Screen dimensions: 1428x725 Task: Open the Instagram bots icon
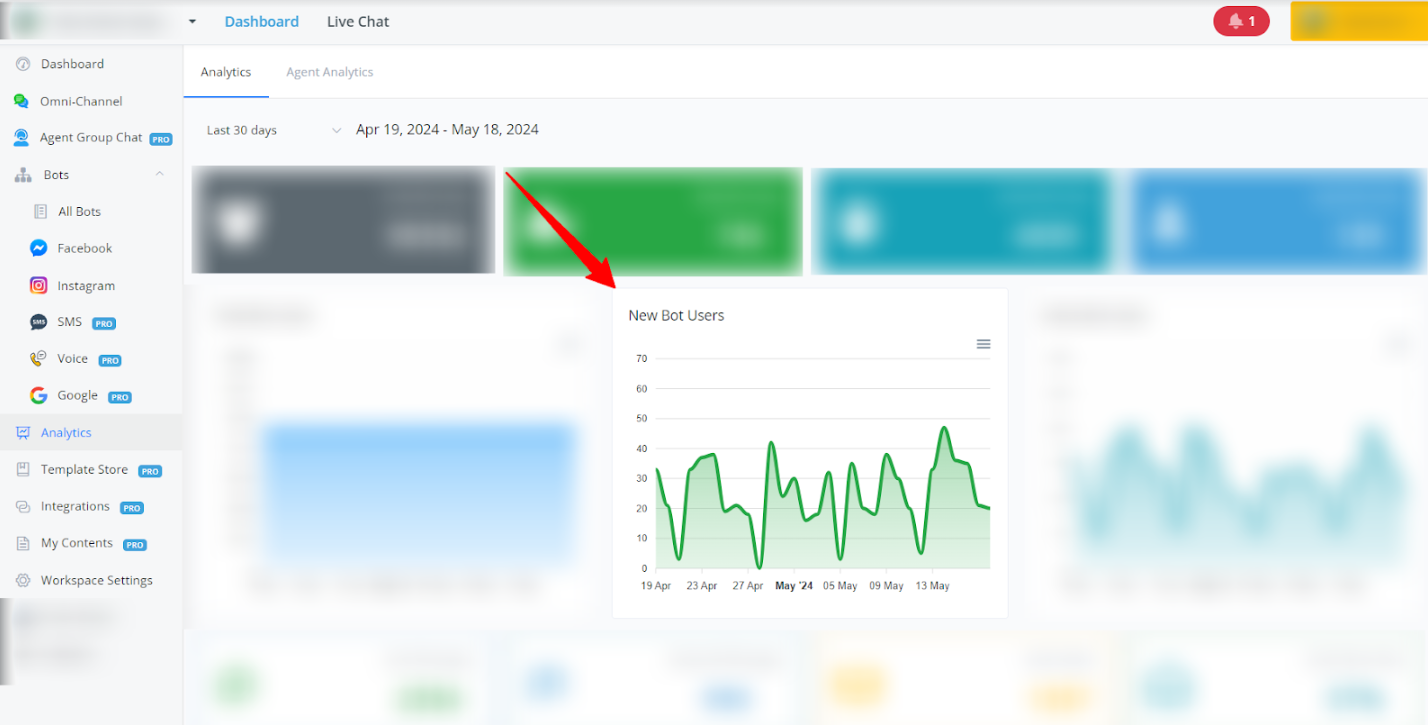[38, 285]
